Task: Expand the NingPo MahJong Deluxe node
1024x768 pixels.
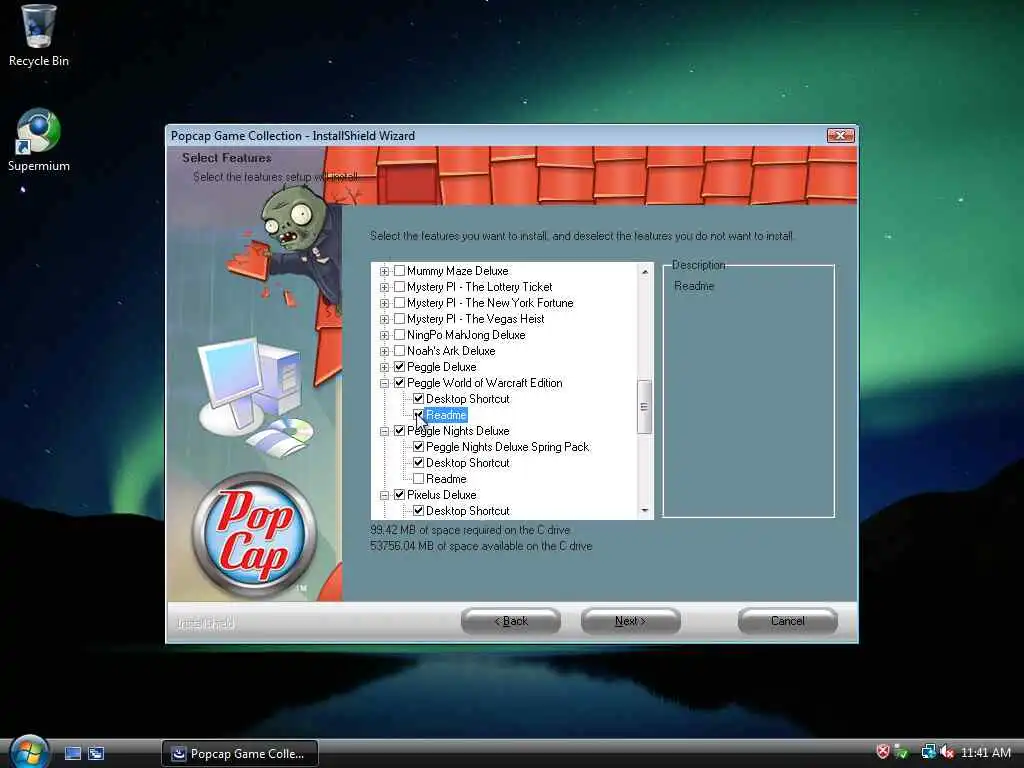Action: pos(384,335)
